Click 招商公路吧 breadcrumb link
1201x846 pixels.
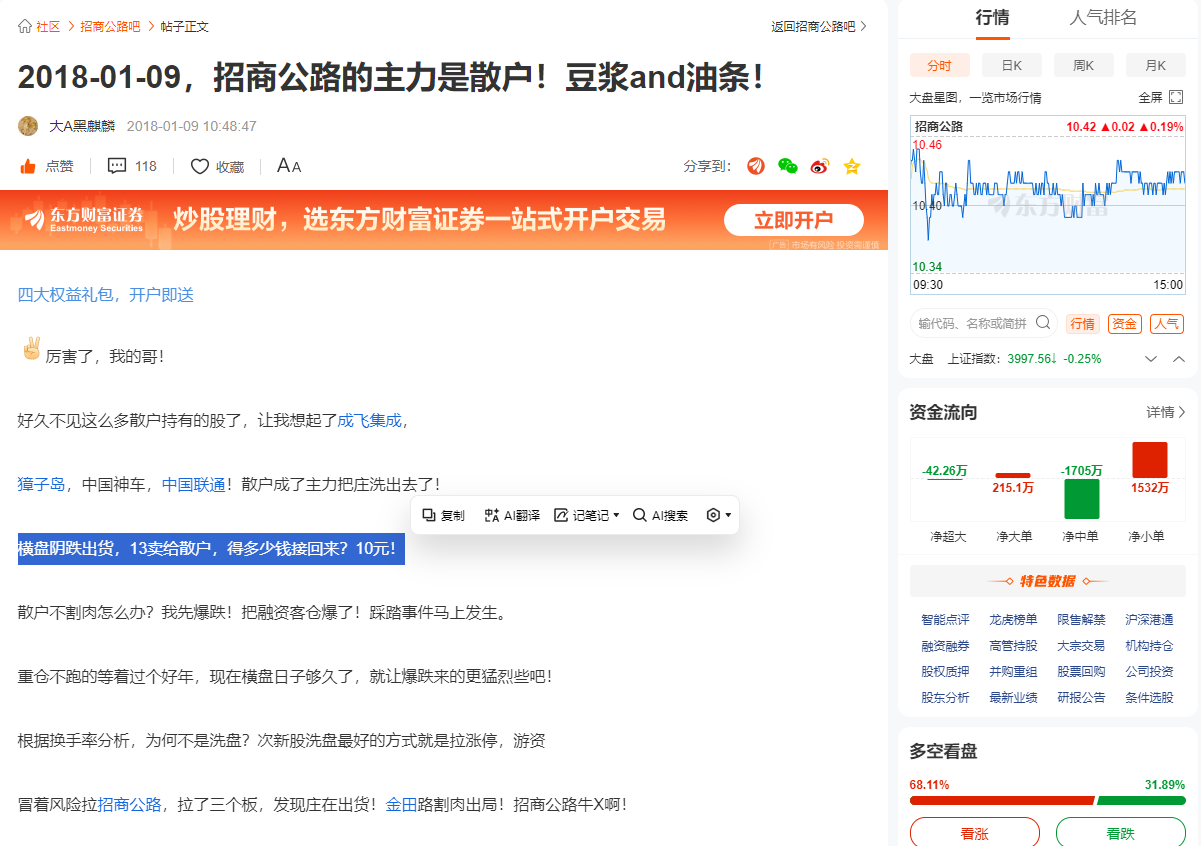click(x=111, y=27)
